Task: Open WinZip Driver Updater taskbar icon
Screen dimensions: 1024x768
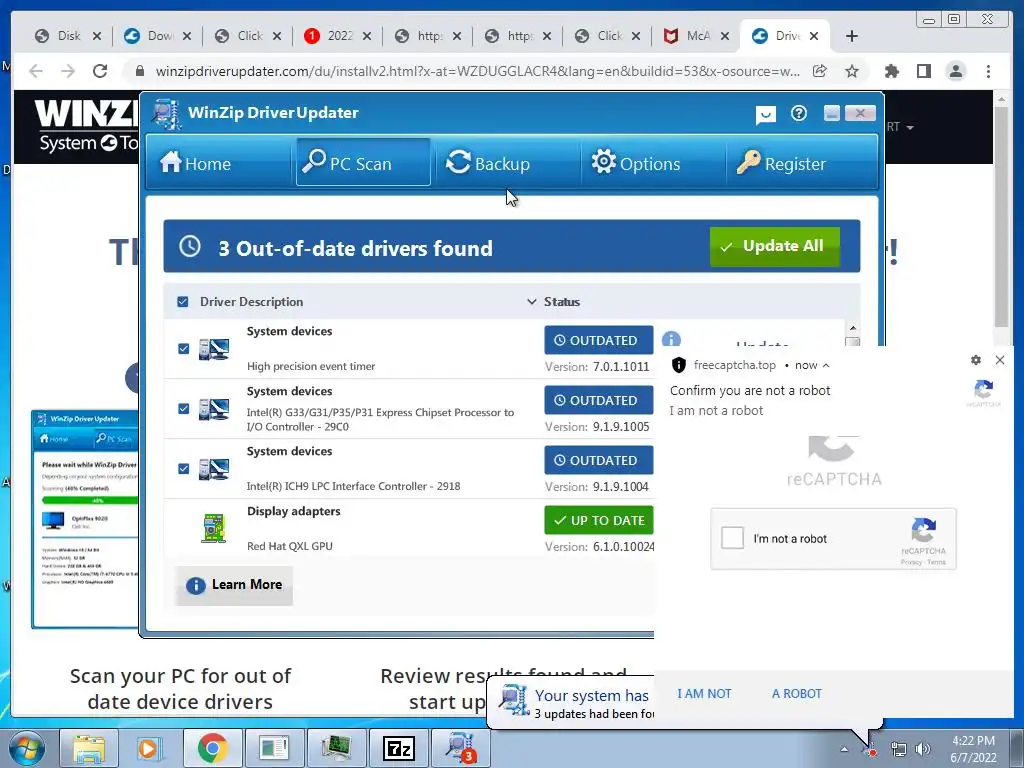Action: click(460, 748)
